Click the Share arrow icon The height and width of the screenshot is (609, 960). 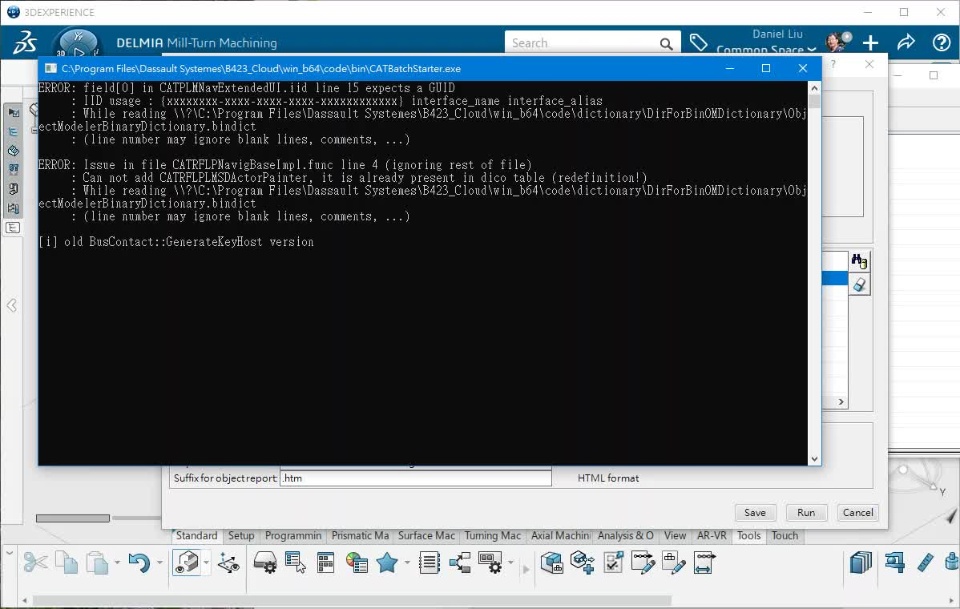906,42
